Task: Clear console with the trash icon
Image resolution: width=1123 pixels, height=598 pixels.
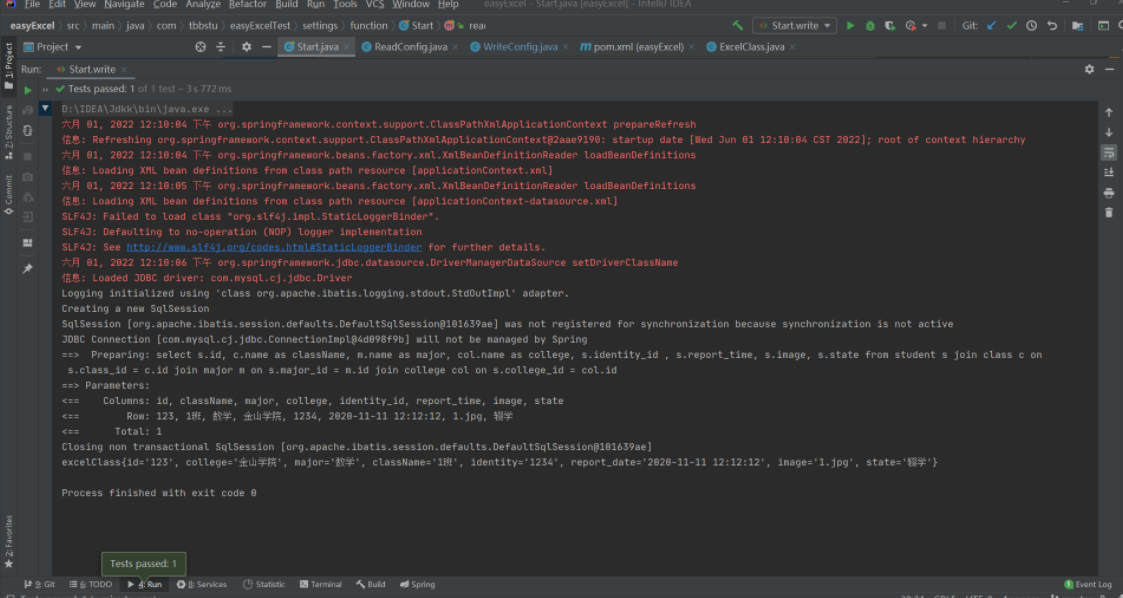Action: [1109, 213]
